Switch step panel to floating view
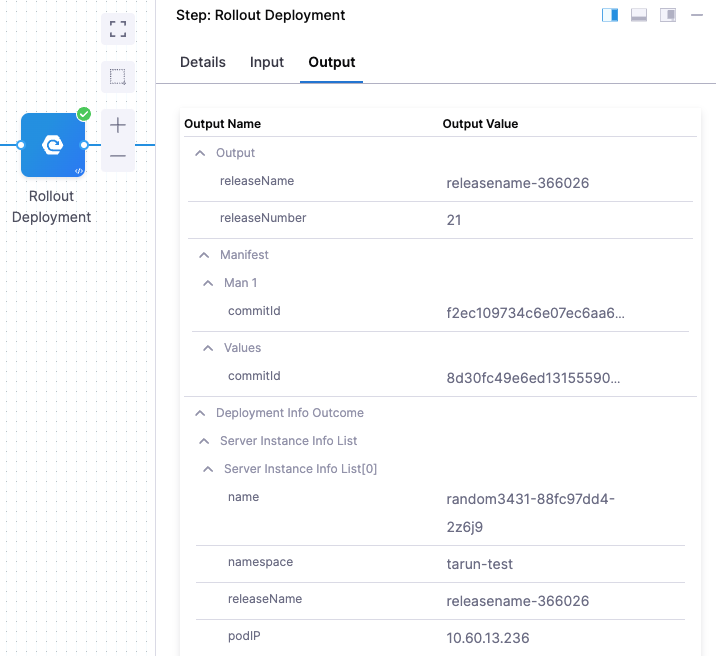 (668, 15)
